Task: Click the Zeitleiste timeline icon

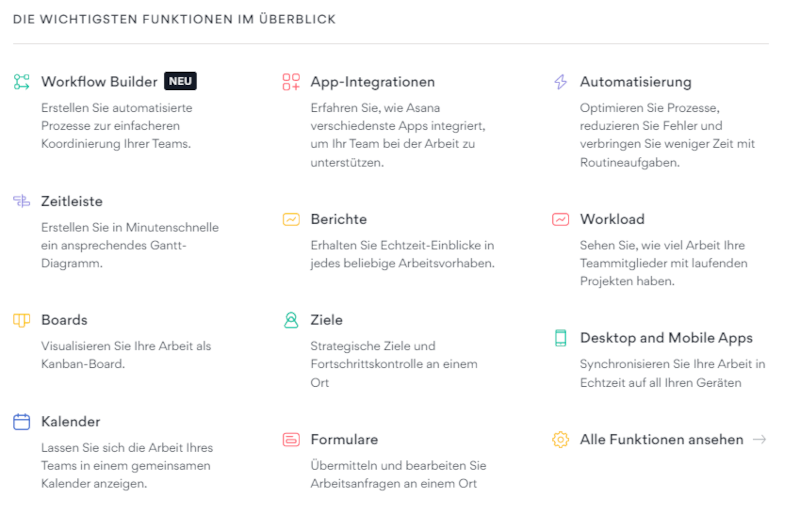Action: click(22, 201)
